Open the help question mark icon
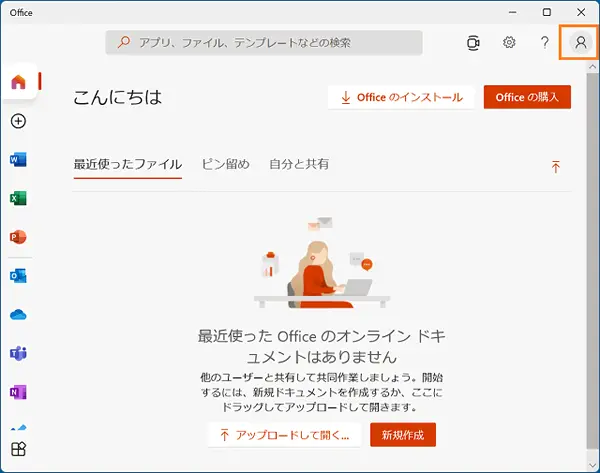This screenshot has height=473, width=600. click(545, 42)
